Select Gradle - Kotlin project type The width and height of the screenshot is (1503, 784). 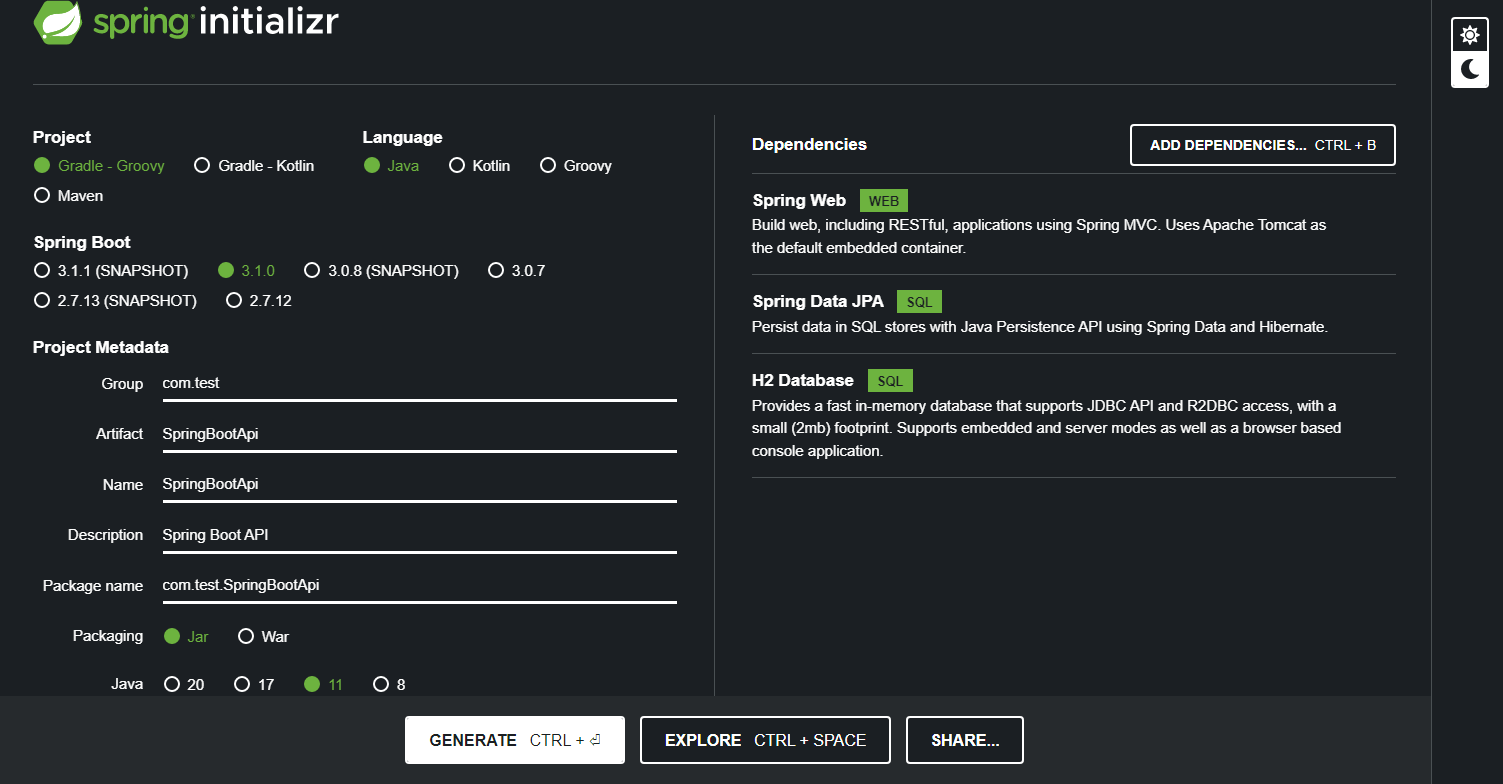pyautogui.click(x=254, y=166)
